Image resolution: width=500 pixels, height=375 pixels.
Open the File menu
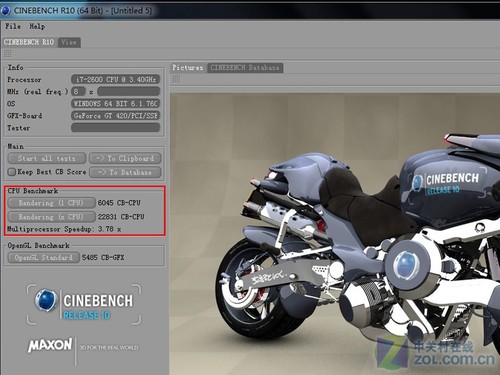[13, 26]
